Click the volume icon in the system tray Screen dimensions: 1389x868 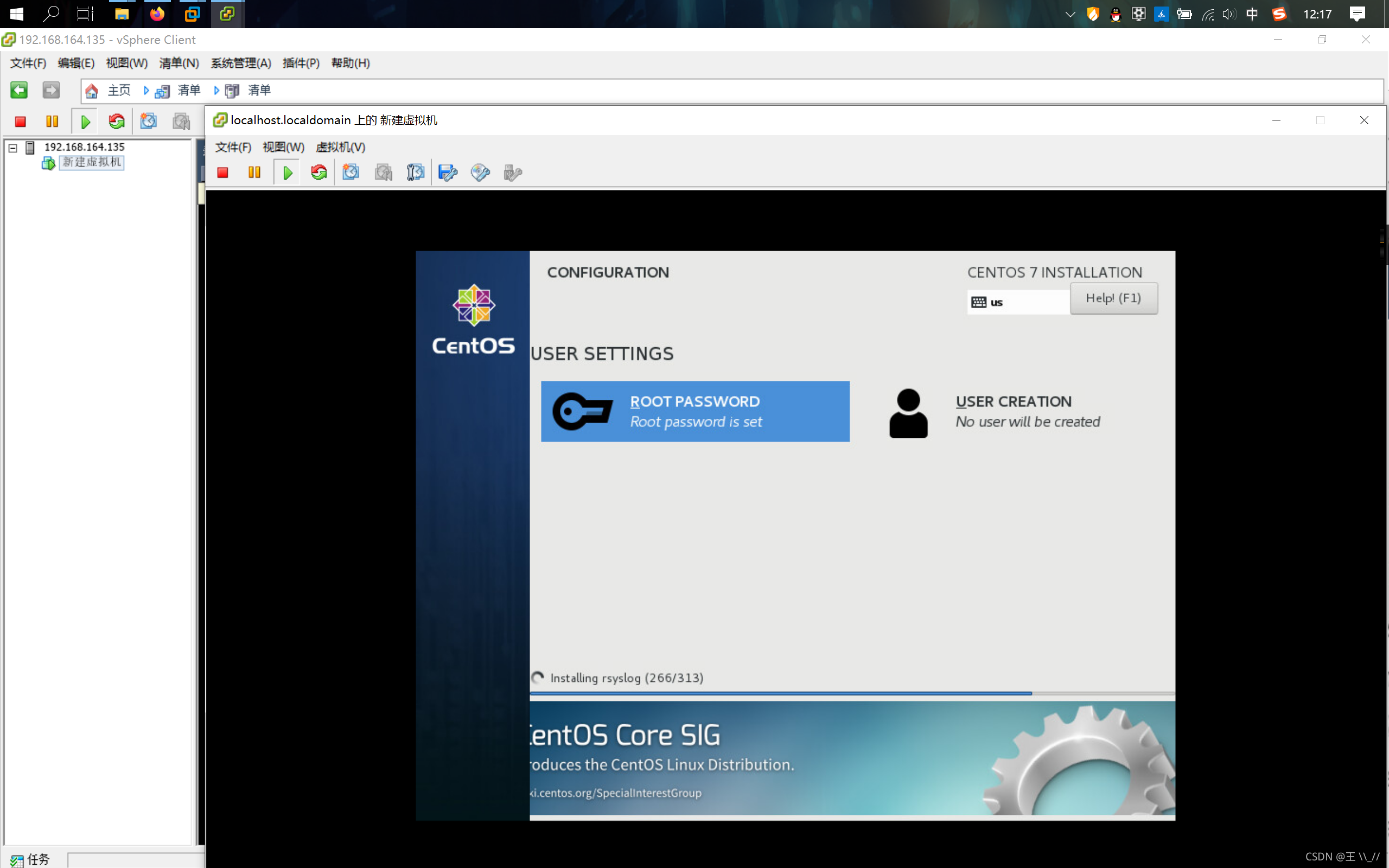1229,14
